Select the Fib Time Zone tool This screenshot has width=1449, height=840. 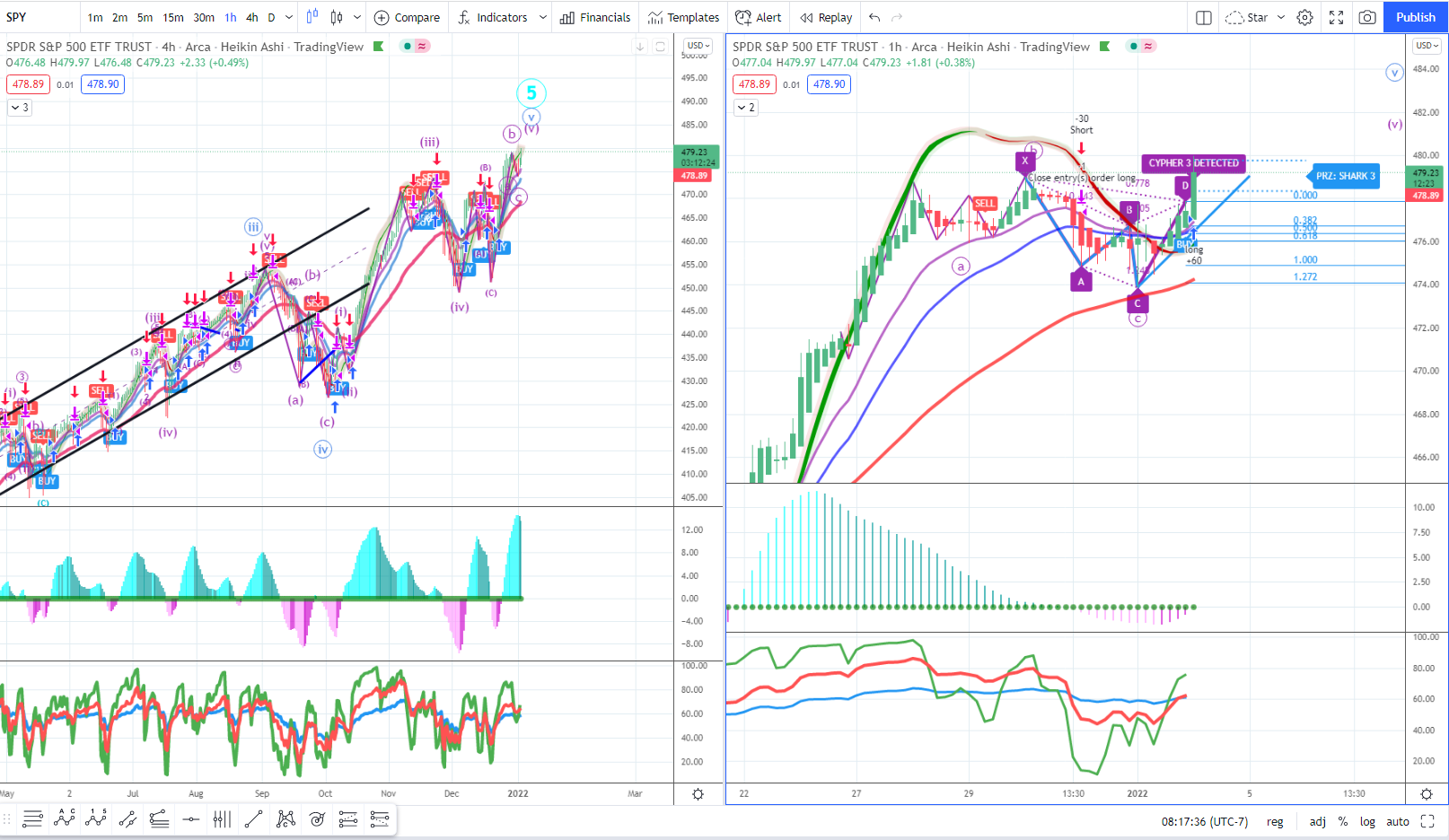(x=222, y=818)
